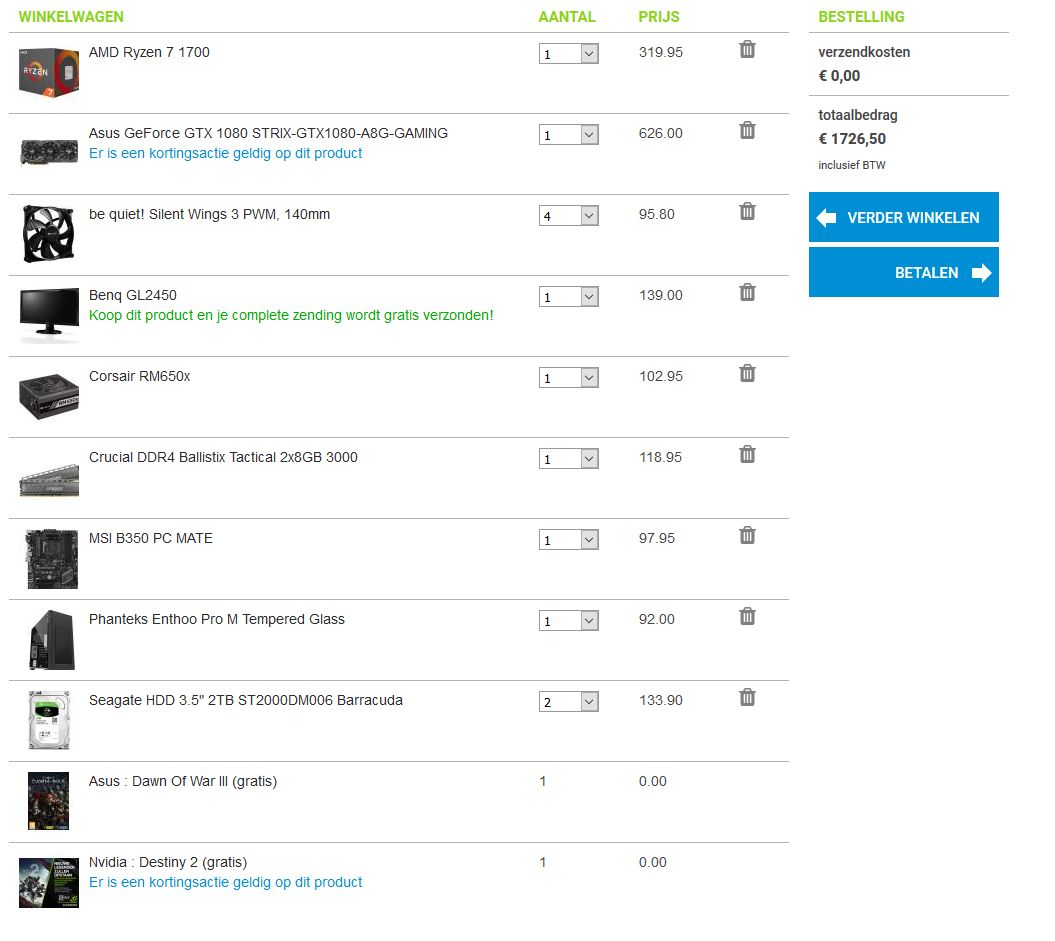Viewport: 1055px width, 941px height.
Task: Open quantity dropdown for AMD Ryzen 7 1700
Action: (x=569, y=54)
